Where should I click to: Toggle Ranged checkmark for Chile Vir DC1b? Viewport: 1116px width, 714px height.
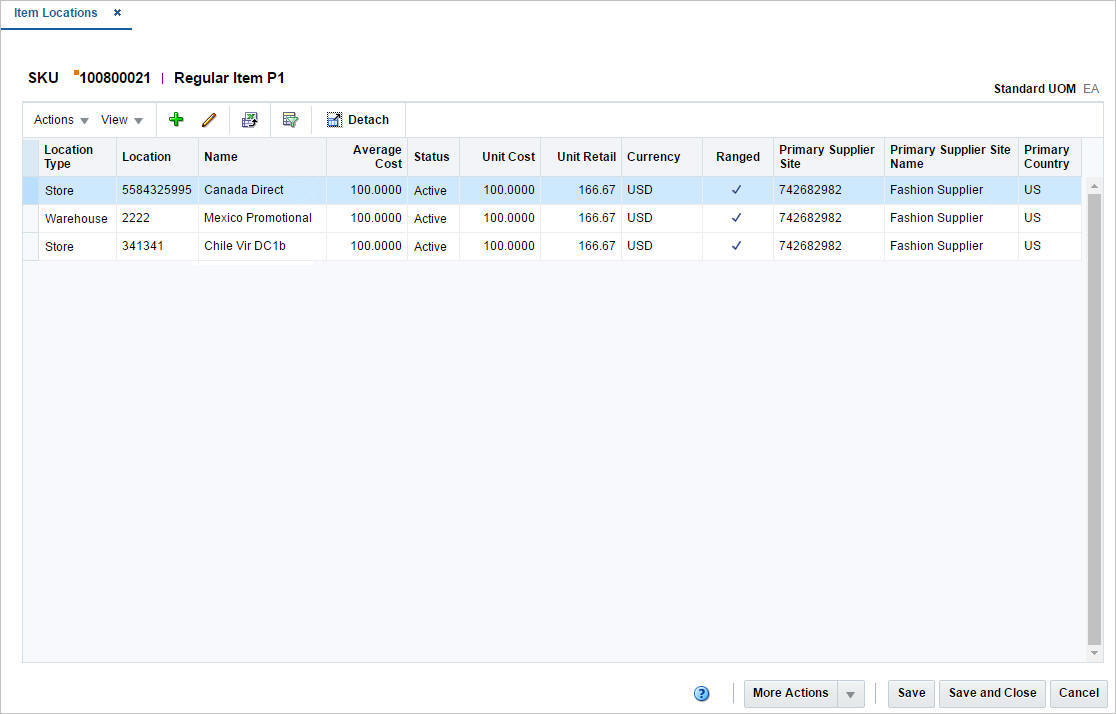pyautogui.click(x=737, y=246)
